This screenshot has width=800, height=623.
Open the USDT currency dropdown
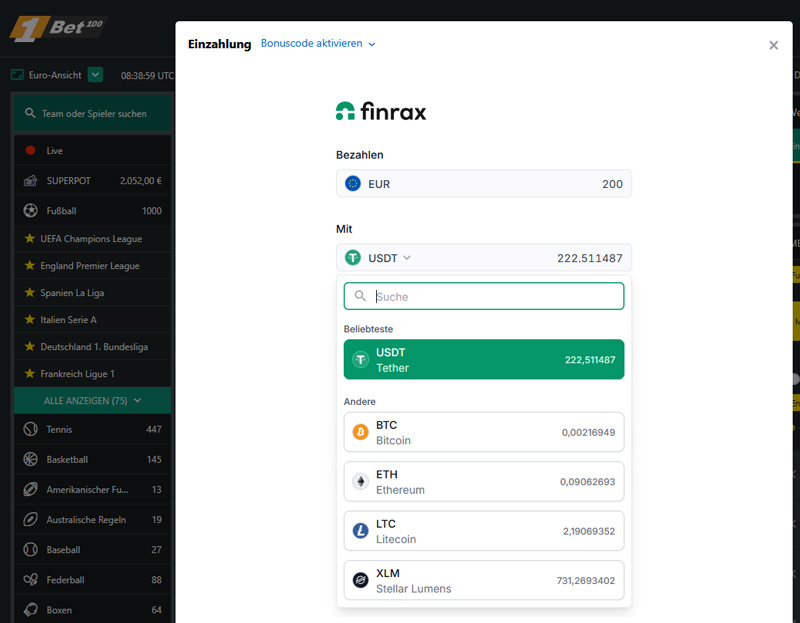tap(389, 258)
